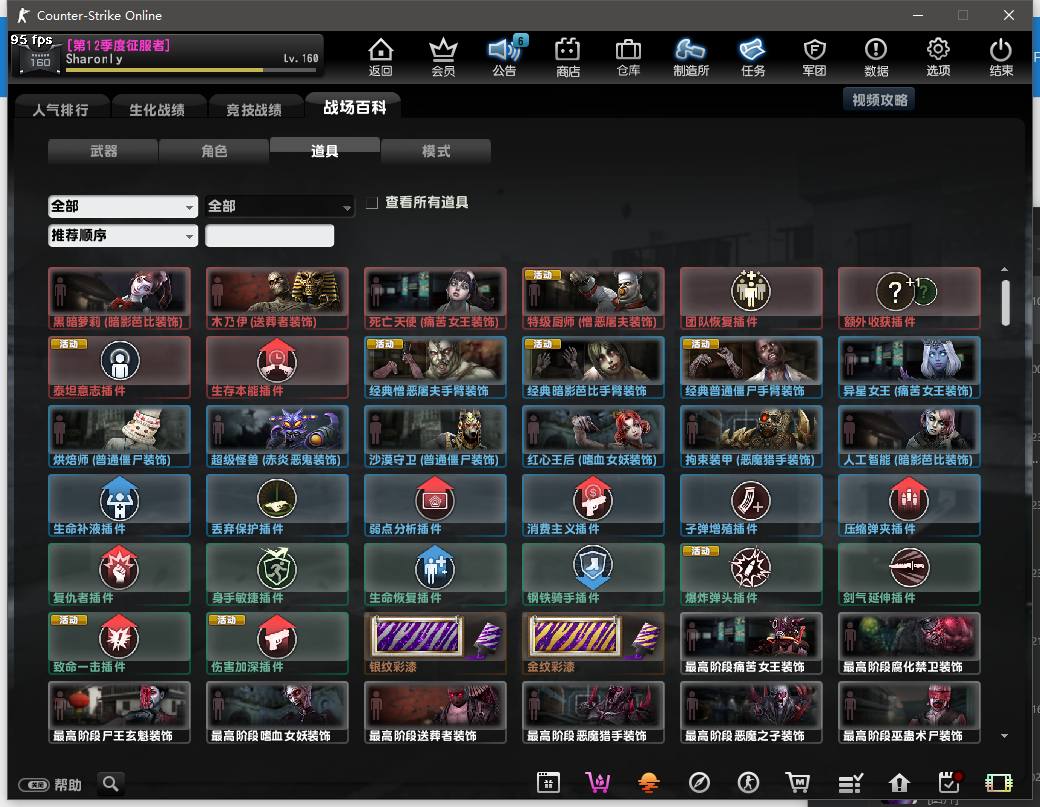Open the 金纹彩漆 paint item
This screenshot has width=1040, height=807.
[593, 643]
